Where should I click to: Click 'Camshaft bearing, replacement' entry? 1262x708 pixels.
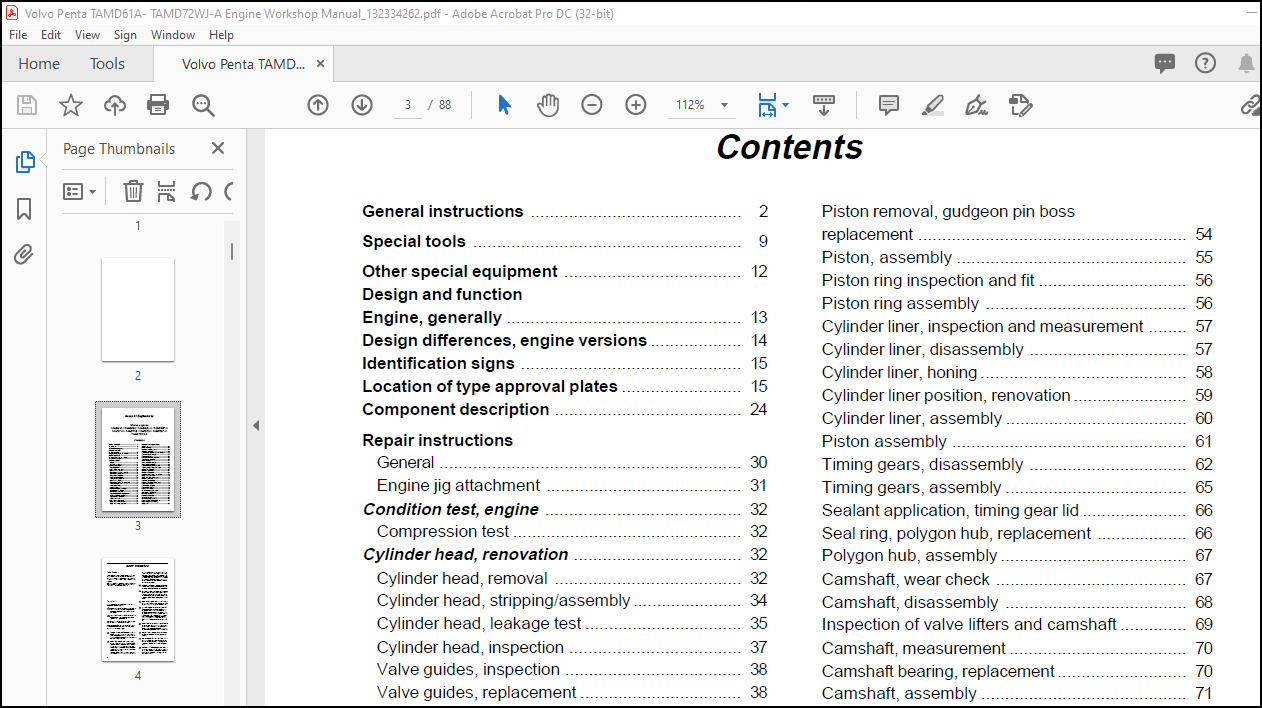pyautogui.click(x=1017, y=671)
